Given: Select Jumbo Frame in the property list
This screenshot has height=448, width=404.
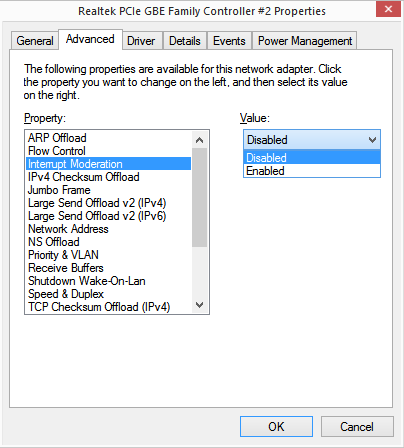Looking at the screenshot, I should [108, 190].
